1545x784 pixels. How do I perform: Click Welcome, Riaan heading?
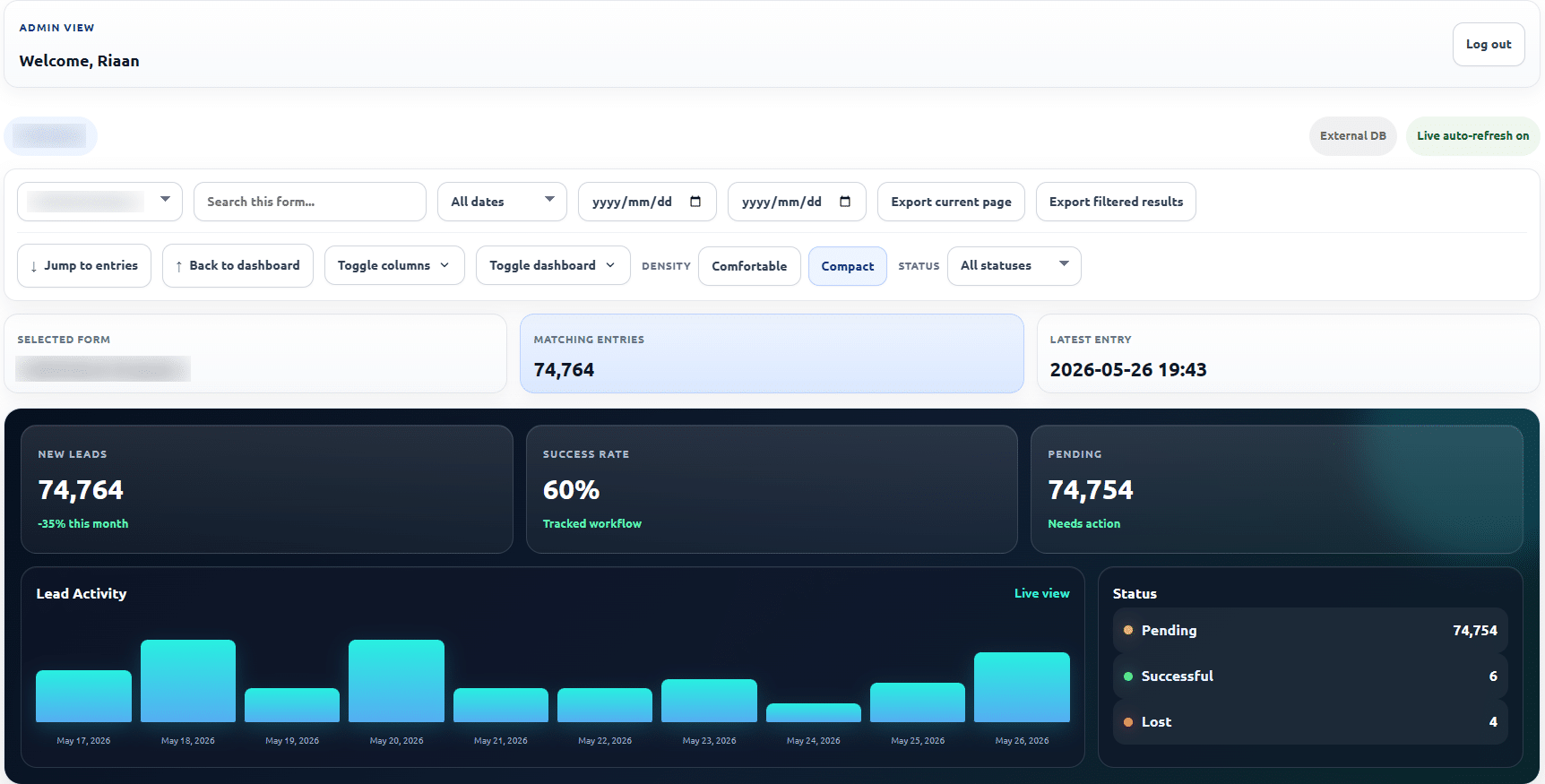click(x=79, y=61)
